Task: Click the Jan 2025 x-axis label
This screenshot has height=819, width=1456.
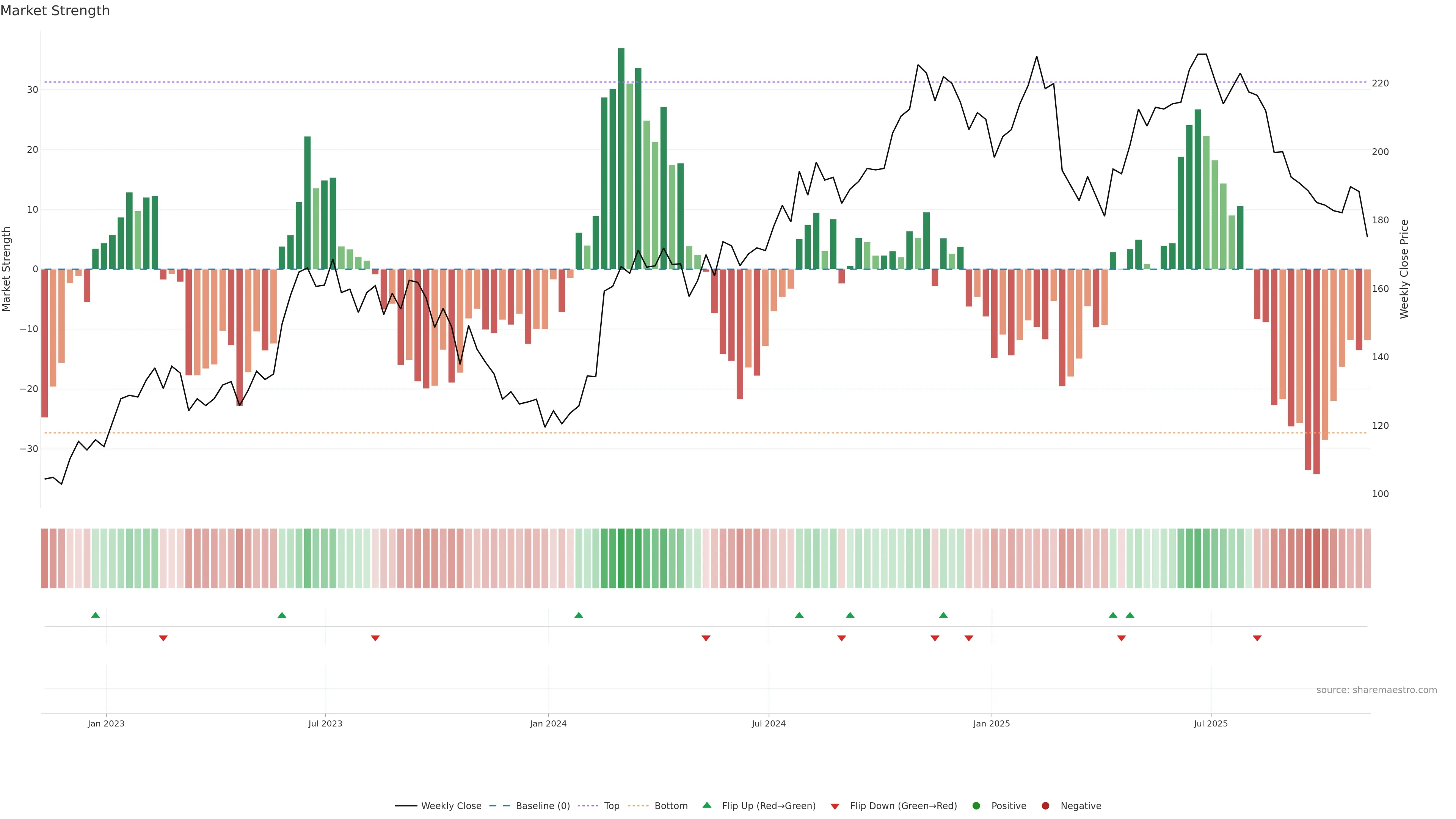Action: coord(992,723)
